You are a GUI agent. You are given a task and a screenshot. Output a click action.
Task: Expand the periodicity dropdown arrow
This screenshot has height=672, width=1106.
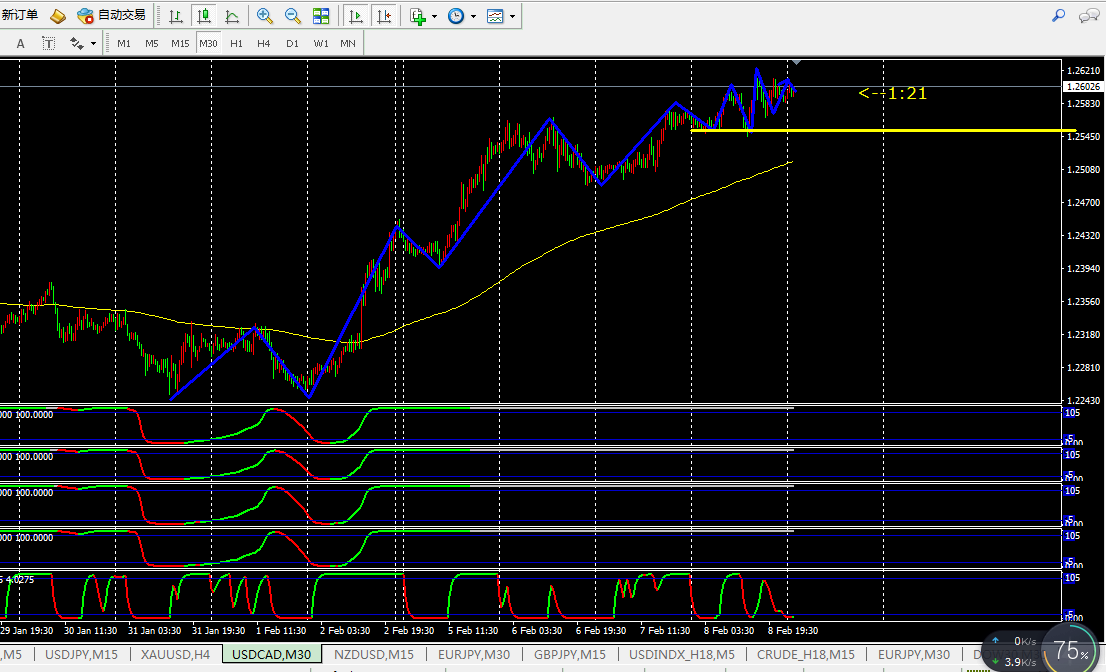(x=473, y=16)
